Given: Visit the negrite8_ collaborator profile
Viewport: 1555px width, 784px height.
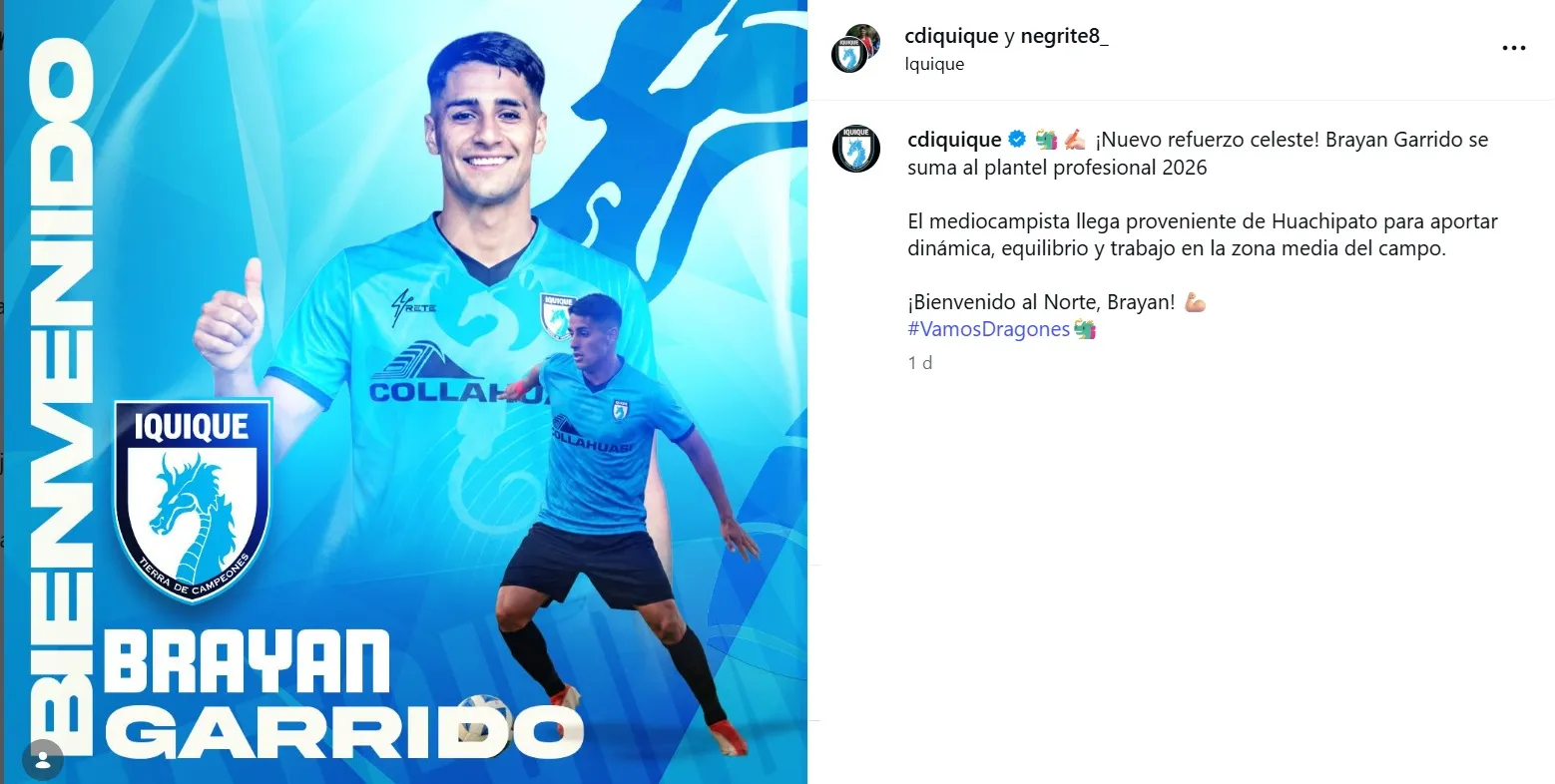Looking at the screenshot, I should [1064, 36].
